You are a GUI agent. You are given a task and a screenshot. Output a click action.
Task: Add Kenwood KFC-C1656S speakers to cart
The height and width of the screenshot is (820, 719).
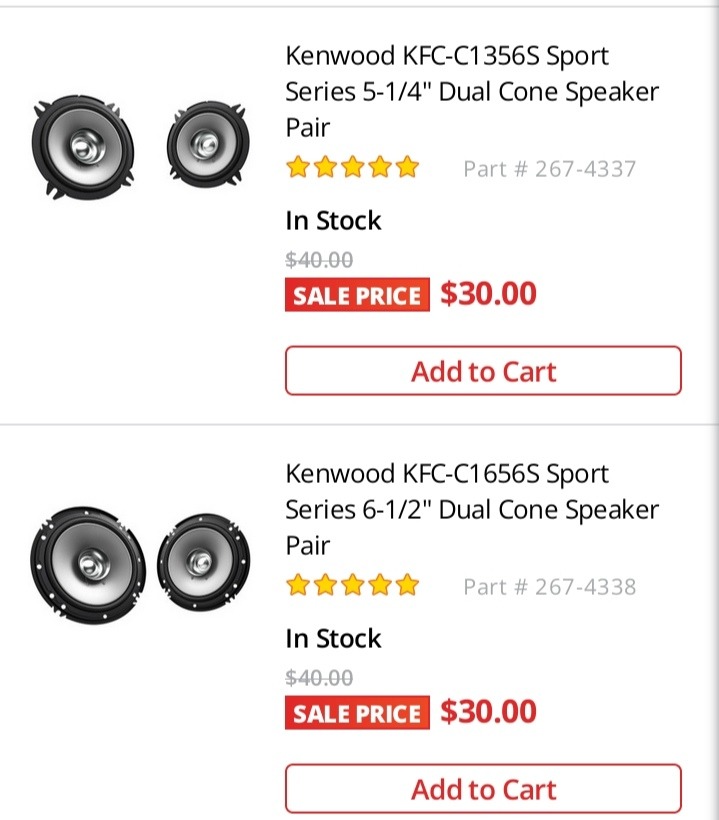(x=483, y=789)
